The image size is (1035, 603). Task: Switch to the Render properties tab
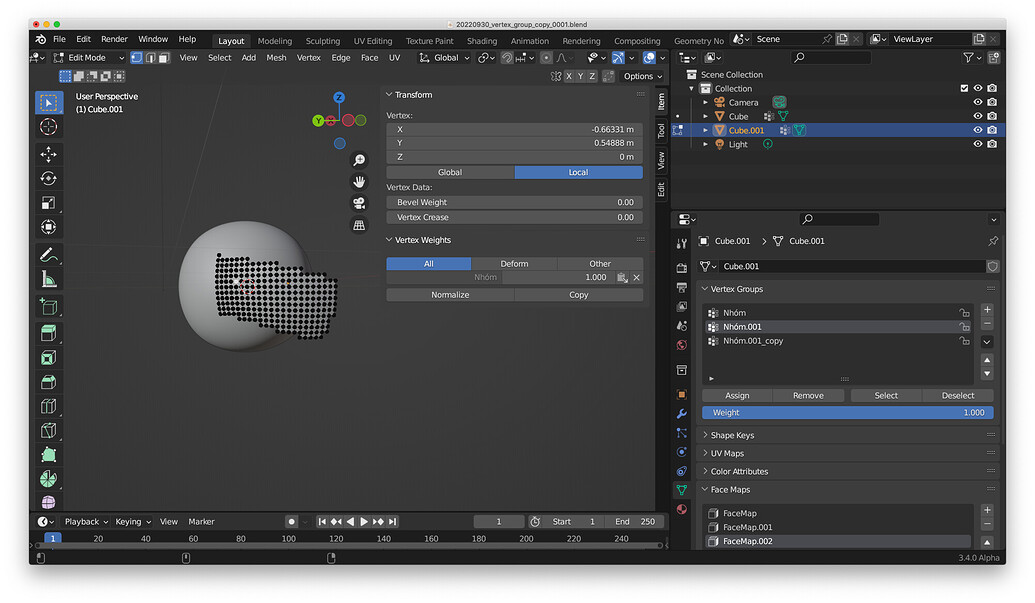click(683, 267)
